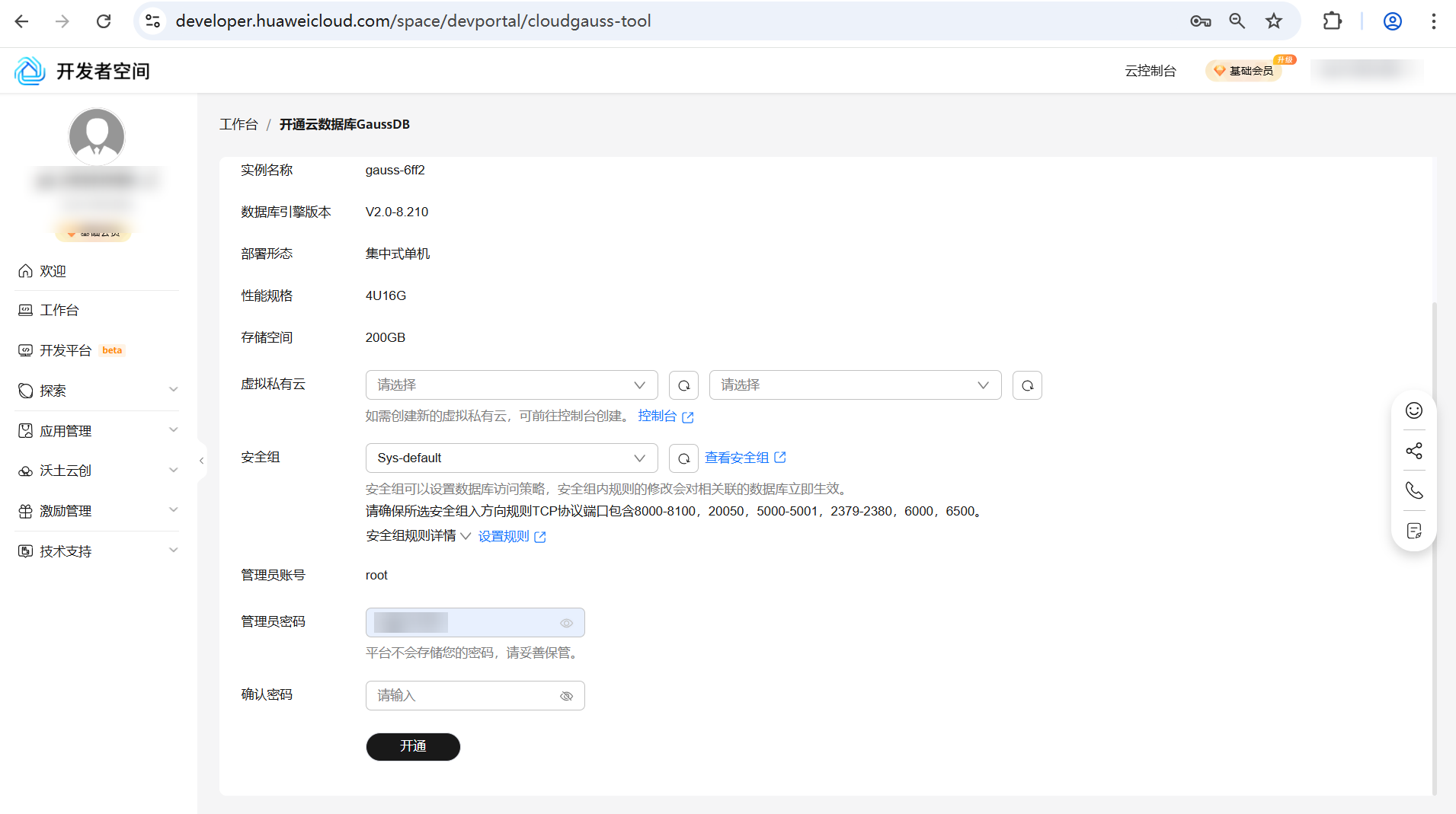Open the 安全组 Sys-default dropdown
The width and height of the screenshot is (1456, 814).
click(511, 458)
